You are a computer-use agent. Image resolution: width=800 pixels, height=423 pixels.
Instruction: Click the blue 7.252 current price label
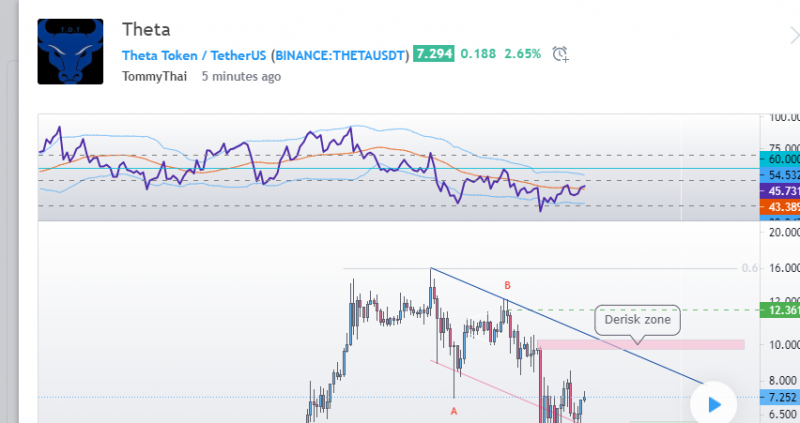pyautogui.click(x=780, y=397)
